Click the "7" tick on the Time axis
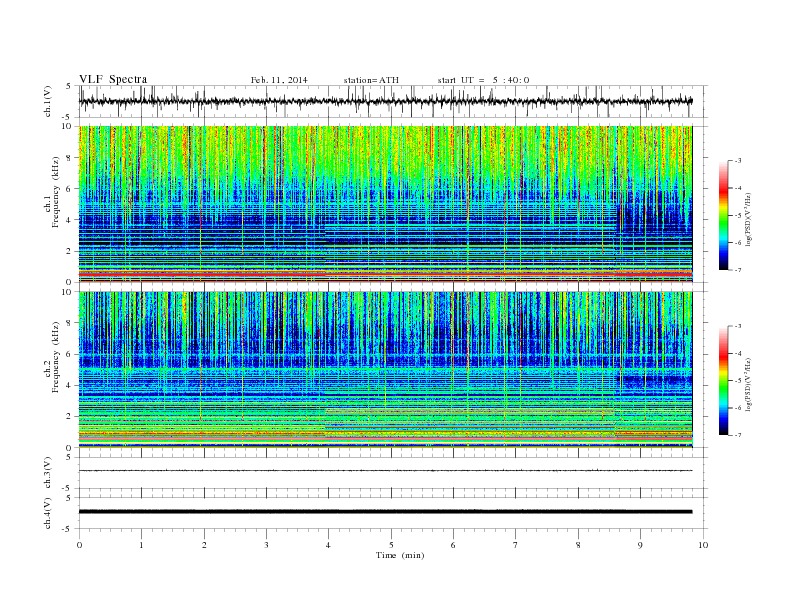792x612 pixels. click(516, 545)
